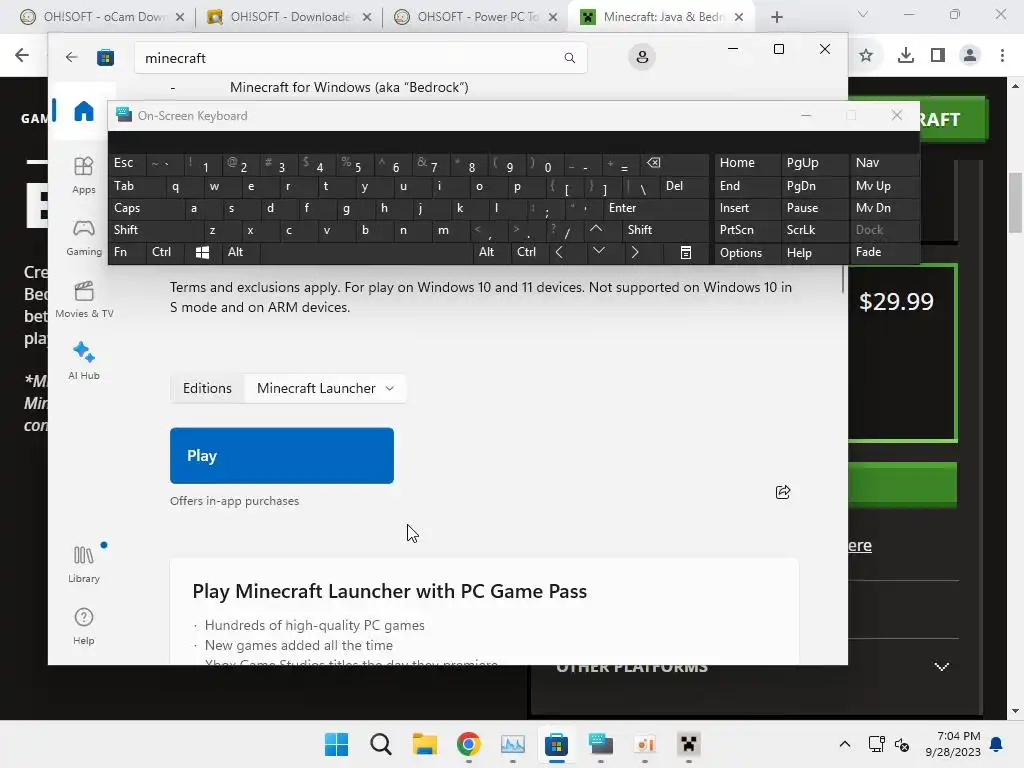The image size is (1024, 768).
Task: Open Library in Store sidebar
Action: coord(84,564)
